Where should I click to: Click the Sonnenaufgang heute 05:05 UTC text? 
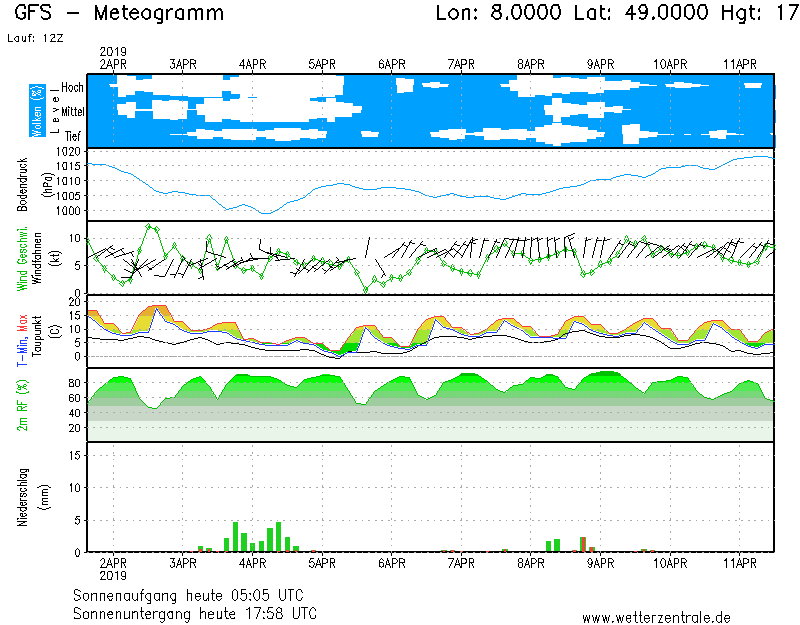(x=195, y=594)
